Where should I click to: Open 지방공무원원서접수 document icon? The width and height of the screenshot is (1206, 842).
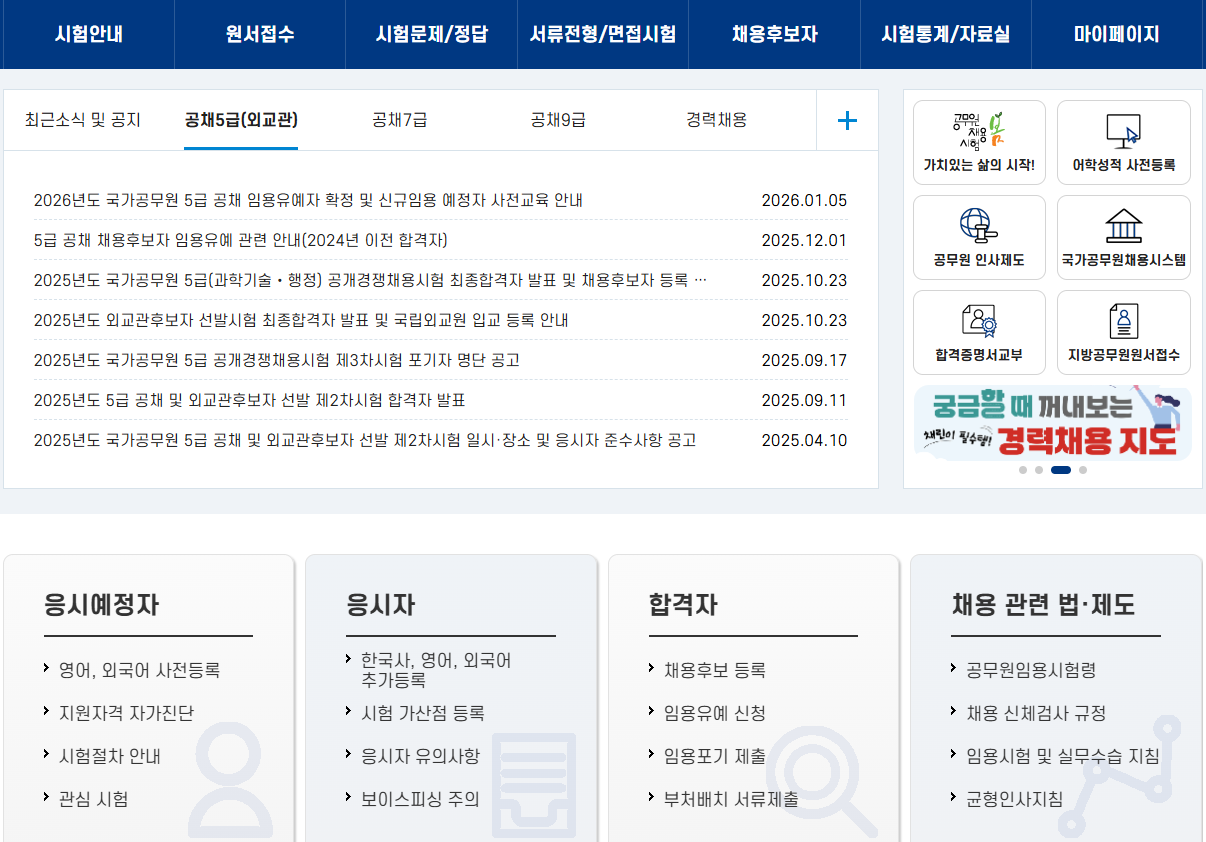1123,332
